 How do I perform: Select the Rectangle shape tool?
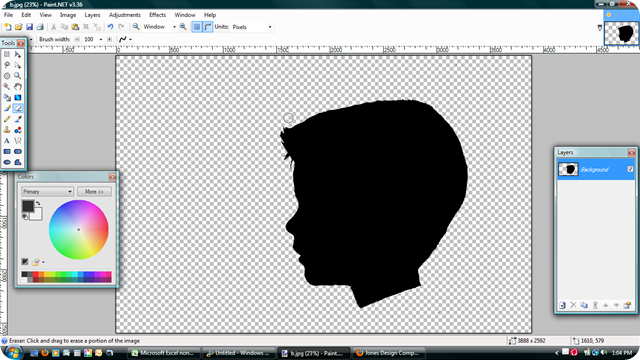(7, 151)
